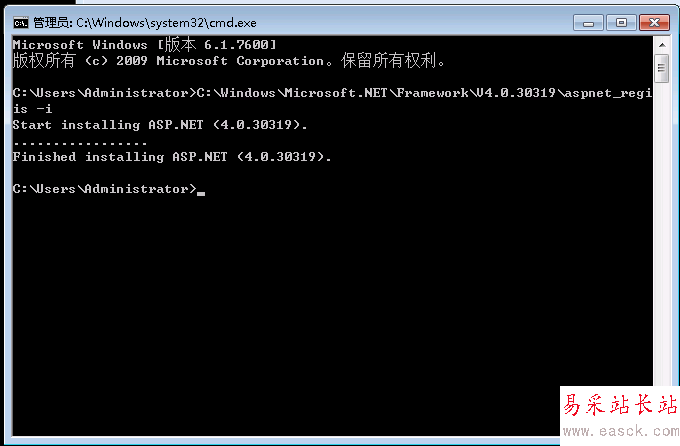Click the Microsoft Corporation copyright line
Screen dimensions: 680x446
(228, 61)
